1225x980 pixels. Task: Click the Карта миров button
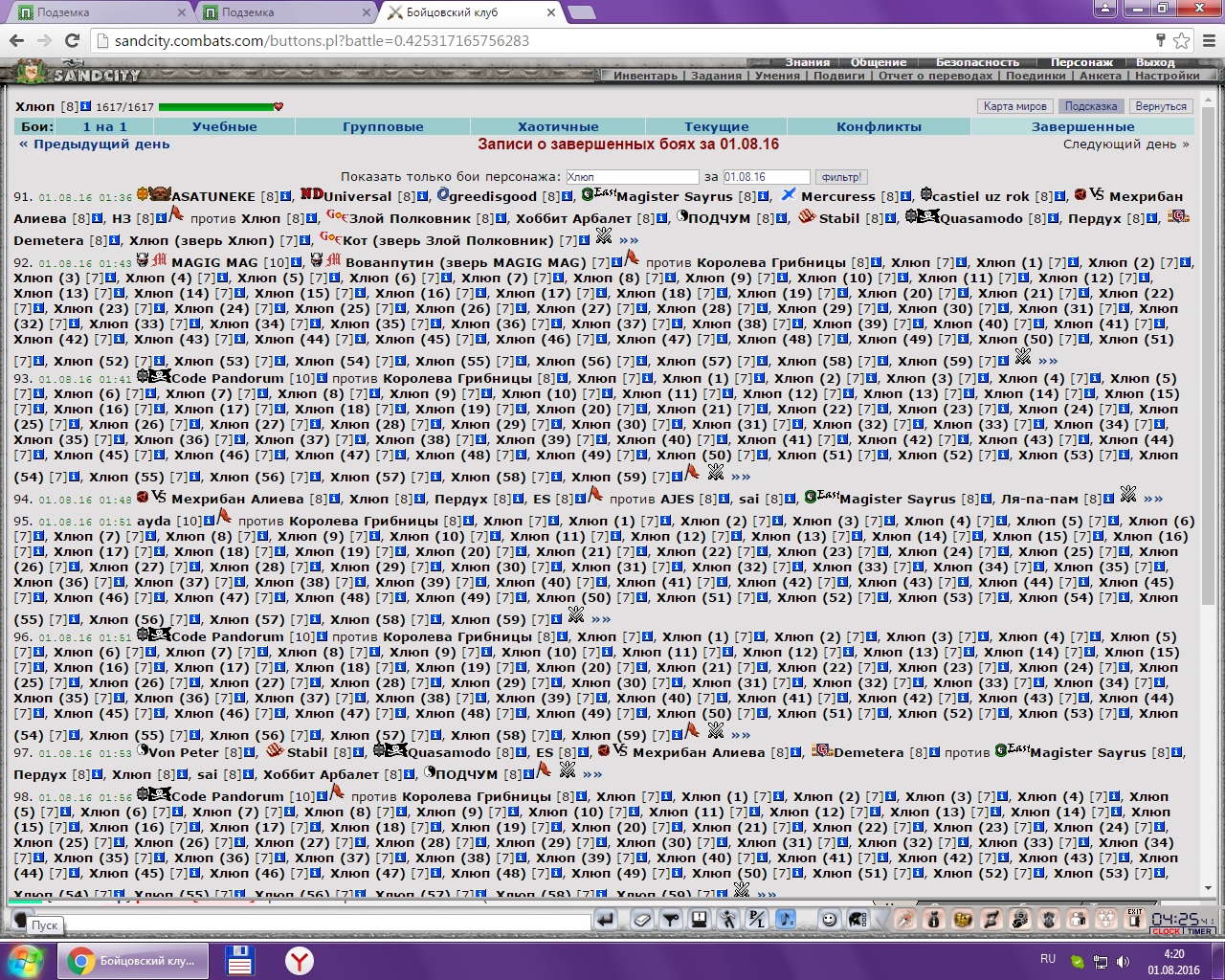point(1015,106)
